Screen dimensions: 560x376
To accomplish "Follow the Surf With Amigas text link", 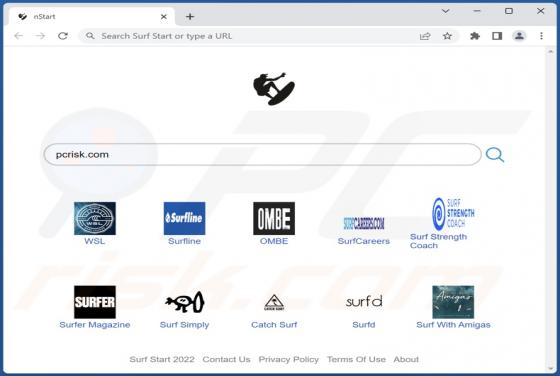I will pyautogui.click(x=453, y=325).
